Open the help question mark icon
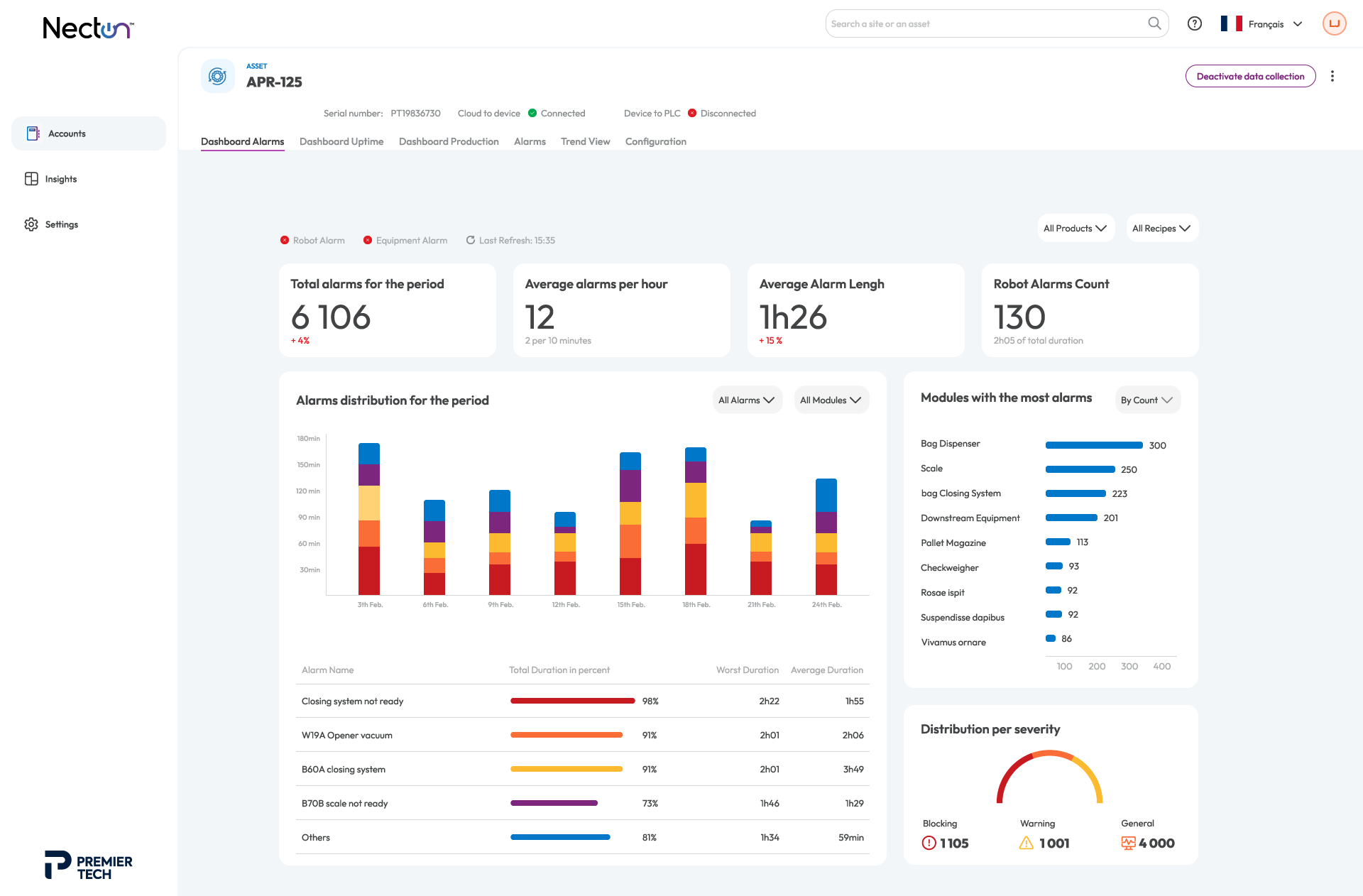The image size is (1363, 896). [1195, 23]
